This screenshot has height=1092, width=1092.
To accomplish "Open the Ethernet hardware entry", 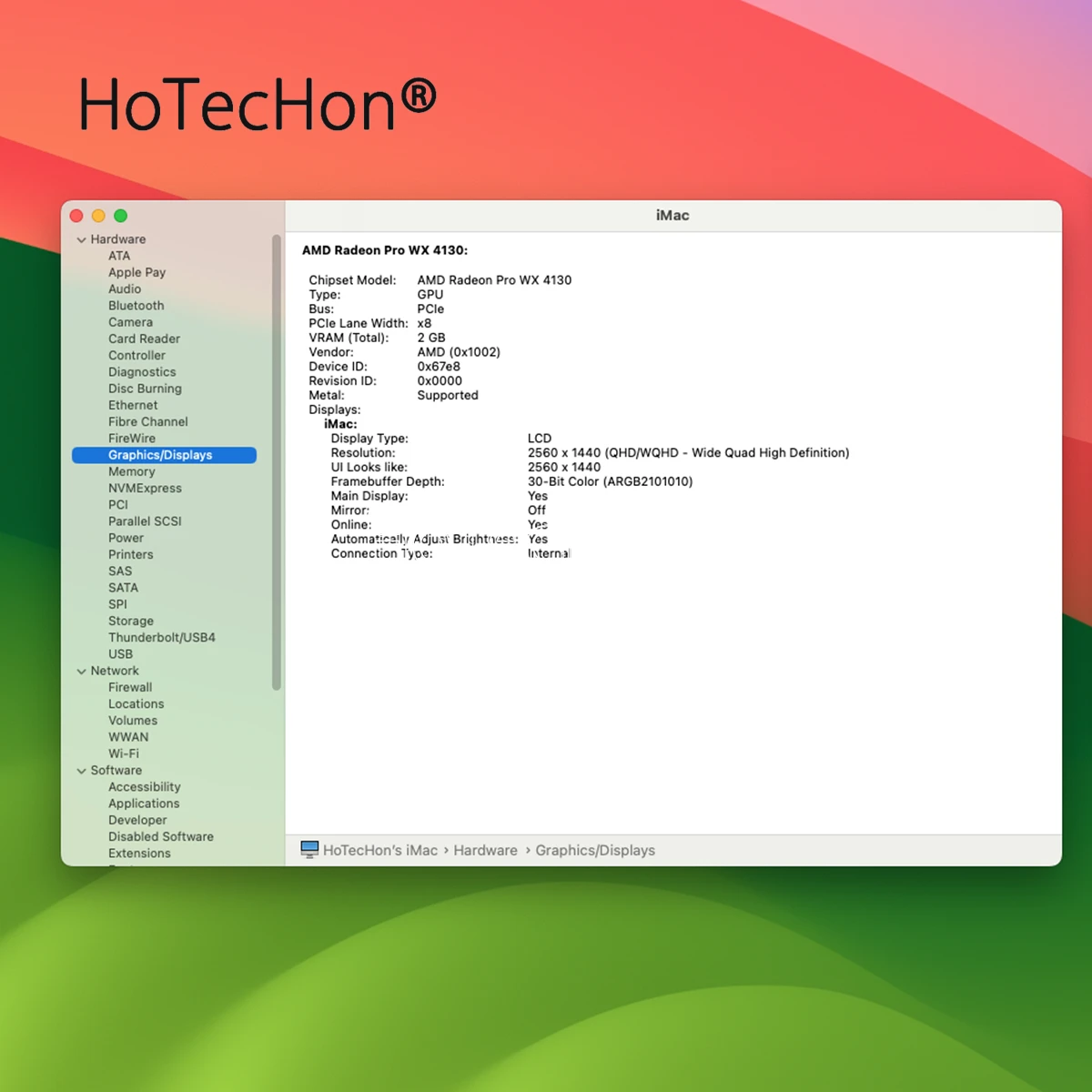I will pyautogui.click(x=133, y=405).
